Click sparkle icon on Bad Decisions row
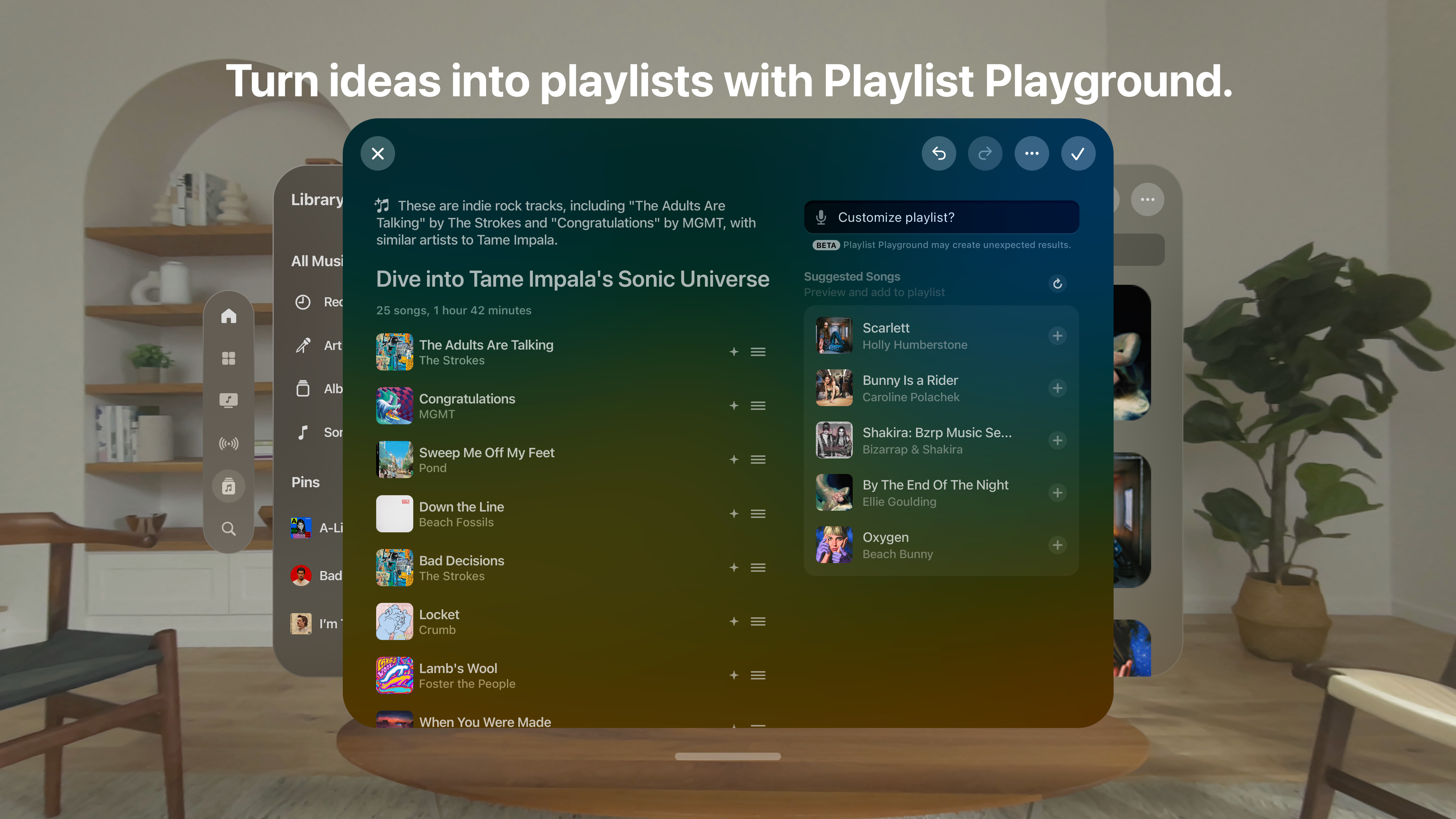 coord(734,568)
